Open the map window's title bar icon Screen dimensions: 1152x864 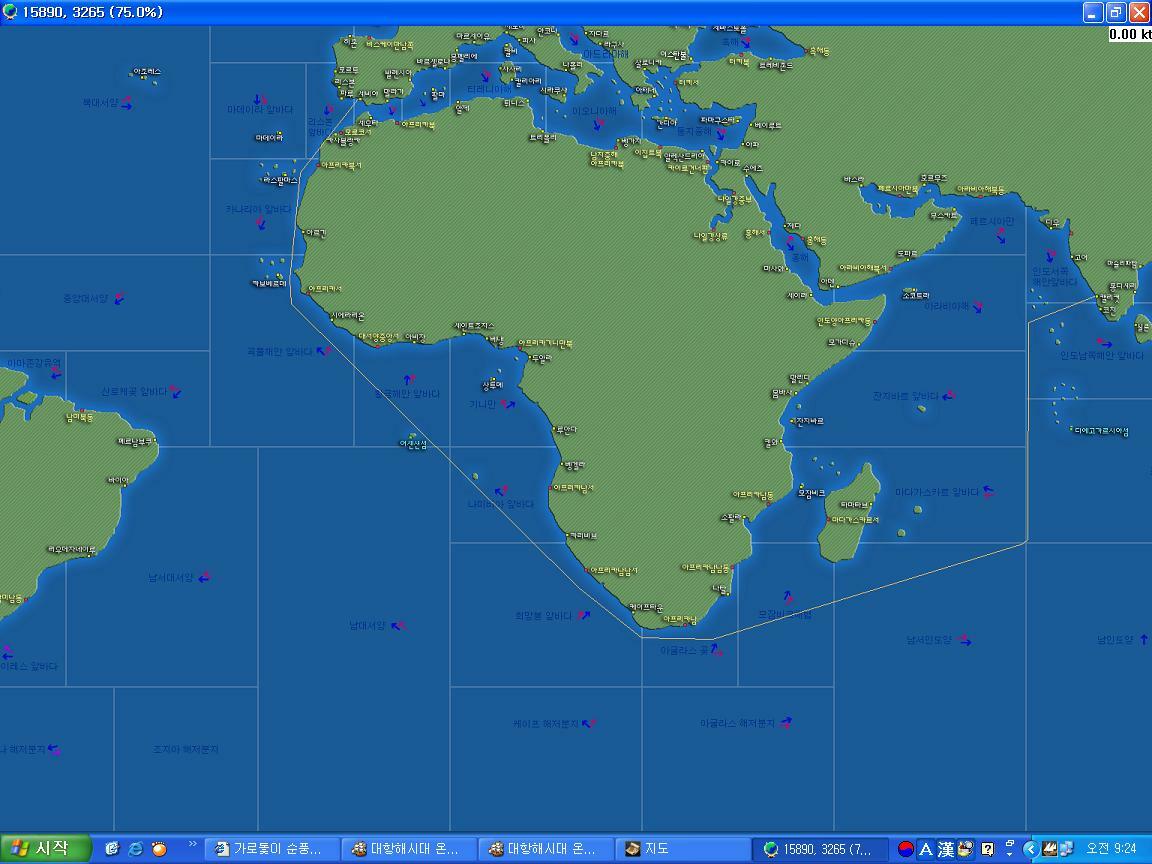click(11, 12)
